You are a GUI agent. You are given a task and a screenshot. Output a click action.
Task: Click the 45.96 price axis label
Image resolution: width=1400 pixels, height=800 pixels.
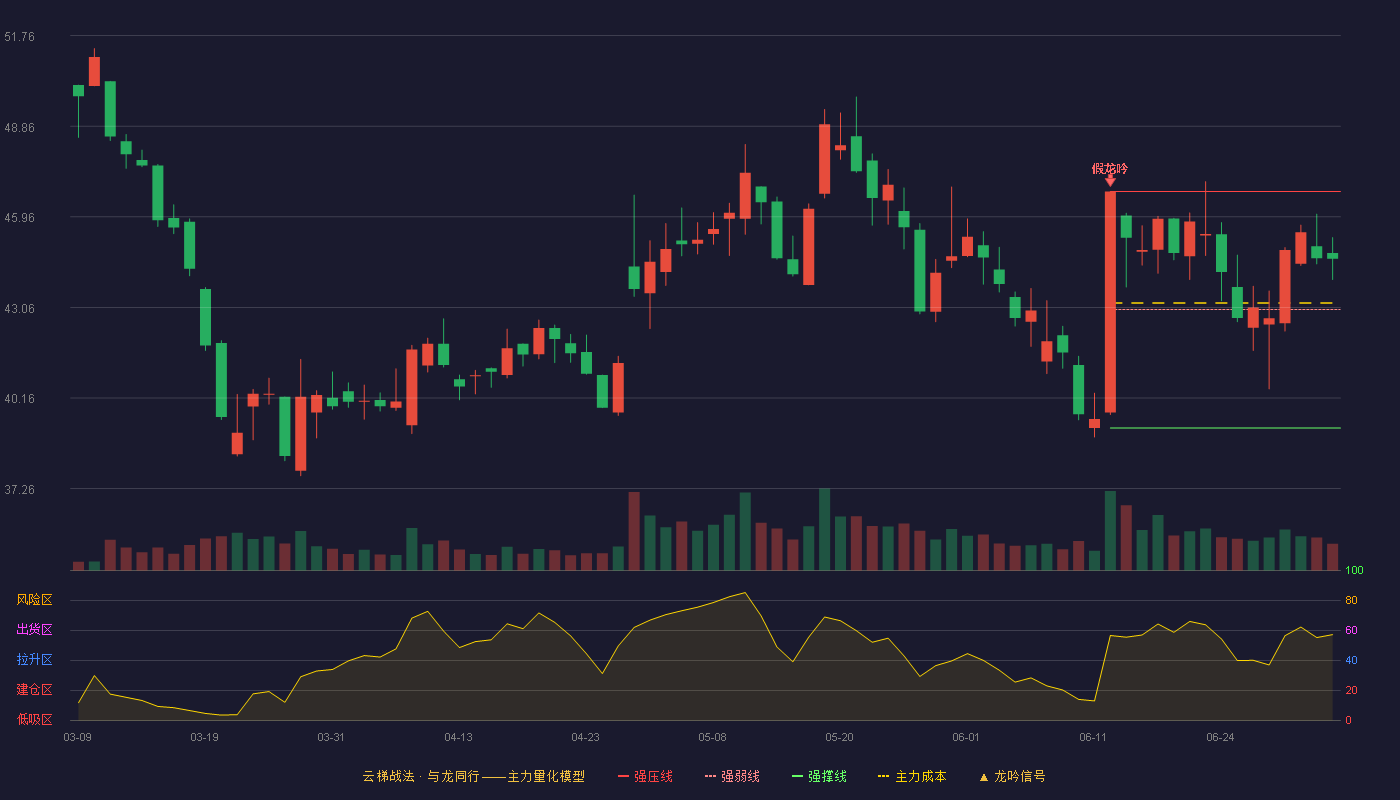(19, 217)
